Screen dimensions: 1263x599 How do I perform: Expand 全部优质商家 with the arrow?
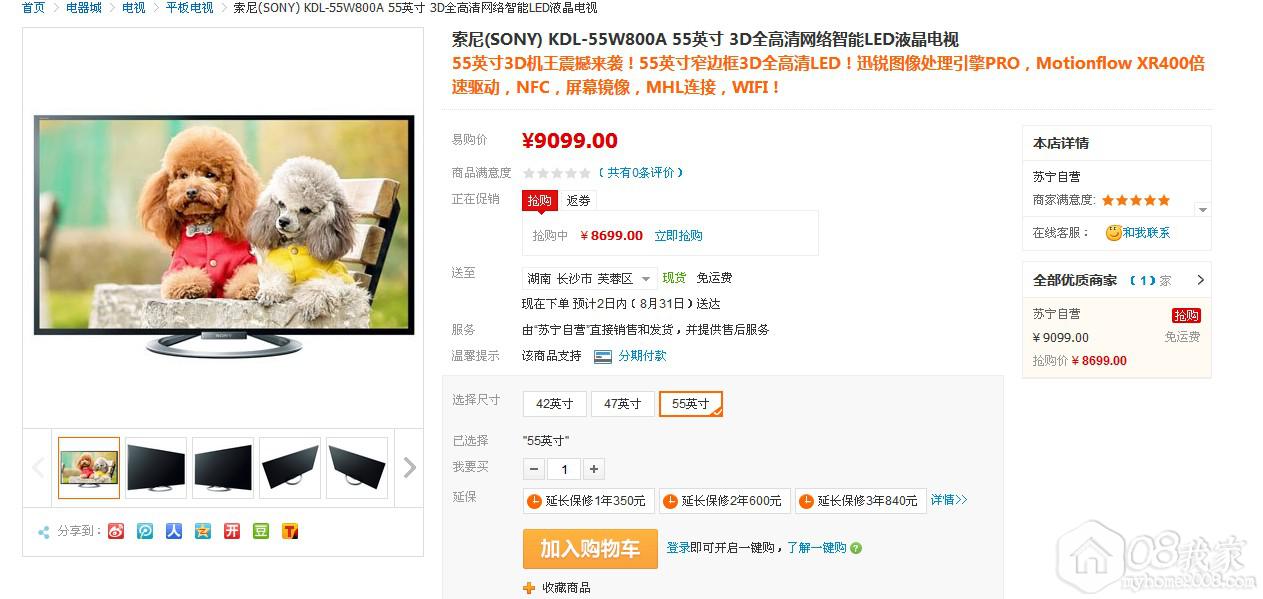click(1200, 280)
